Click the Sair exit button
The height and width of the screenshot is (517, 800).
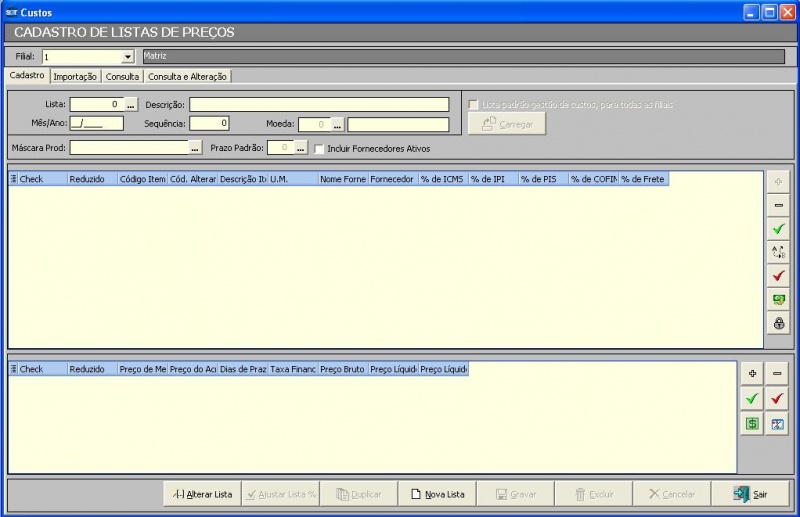click(x=750, y=494)
